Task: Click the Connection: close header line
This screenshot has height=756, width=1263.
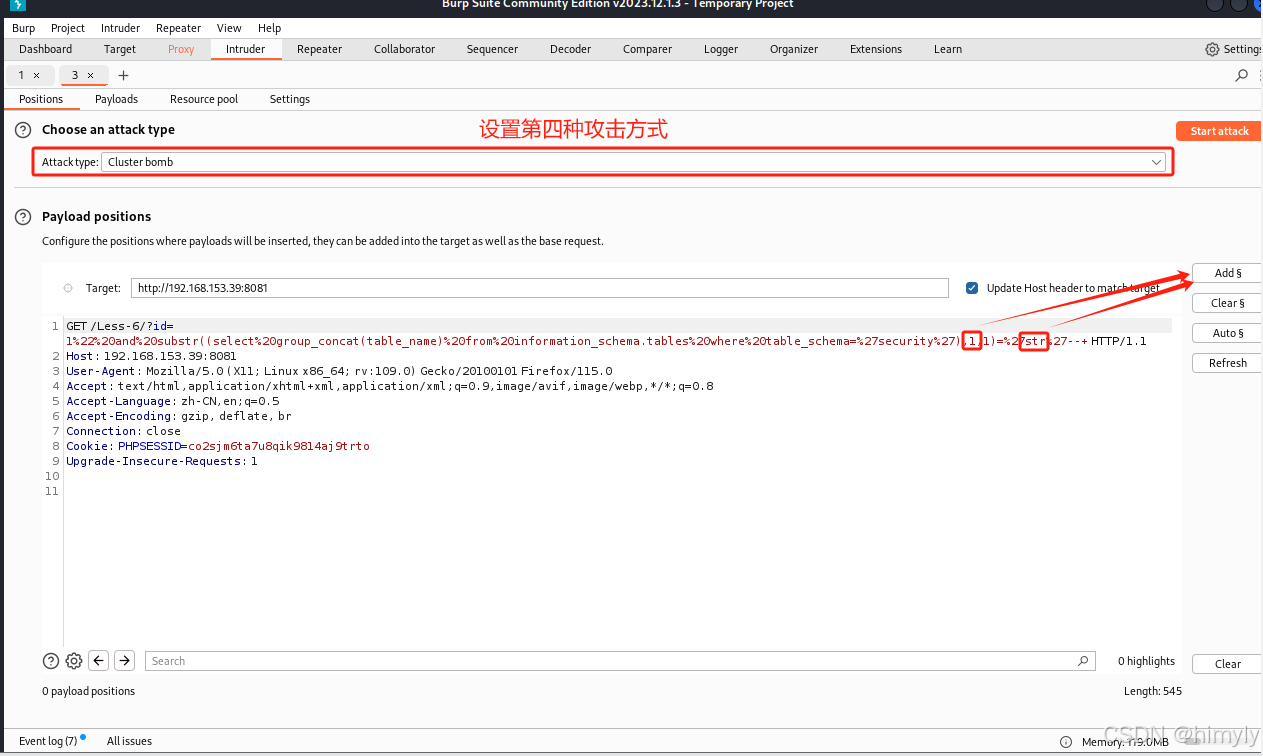Action: pyautogui.click(x=124, y=431)
